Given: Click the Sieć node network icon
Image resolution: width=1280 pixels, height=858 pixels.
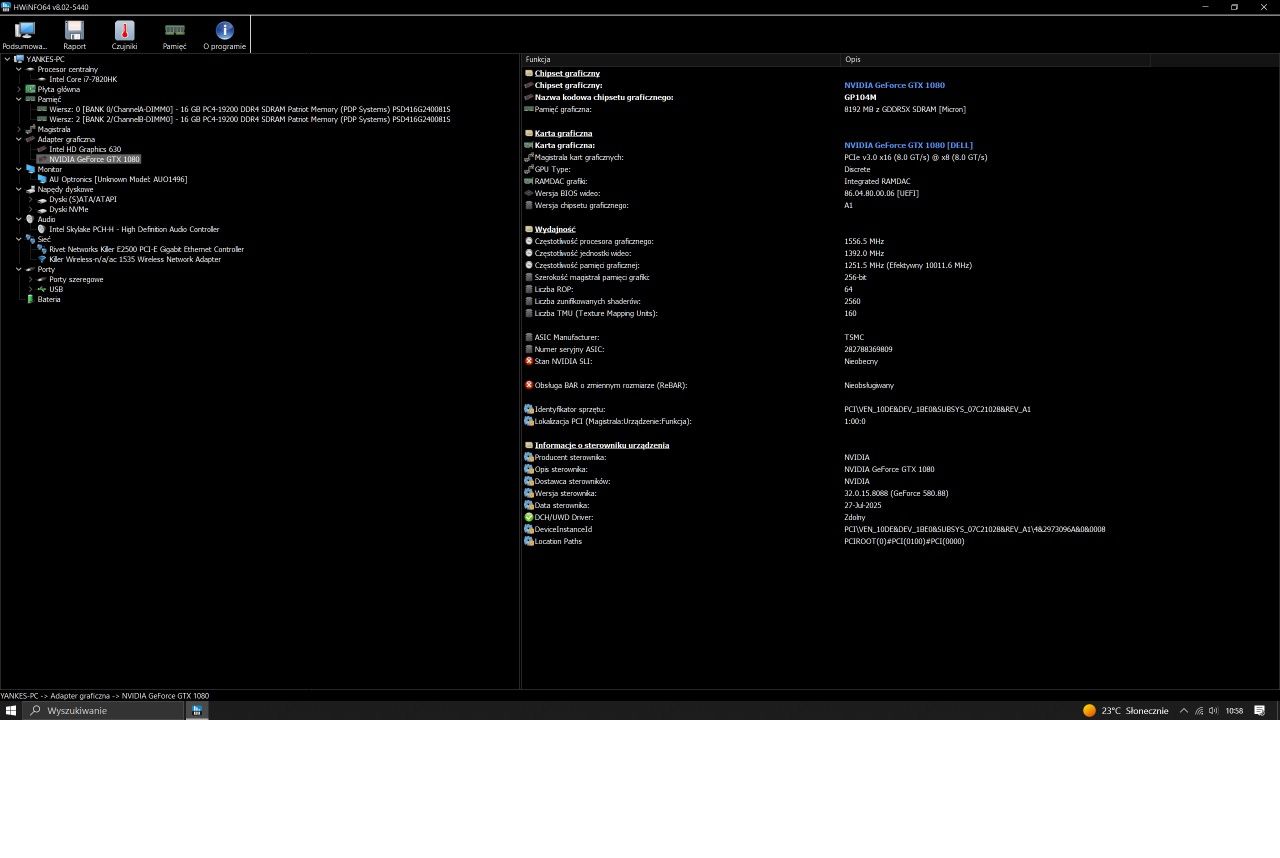Looking at the screenshot, I should (x=30, y=239).
